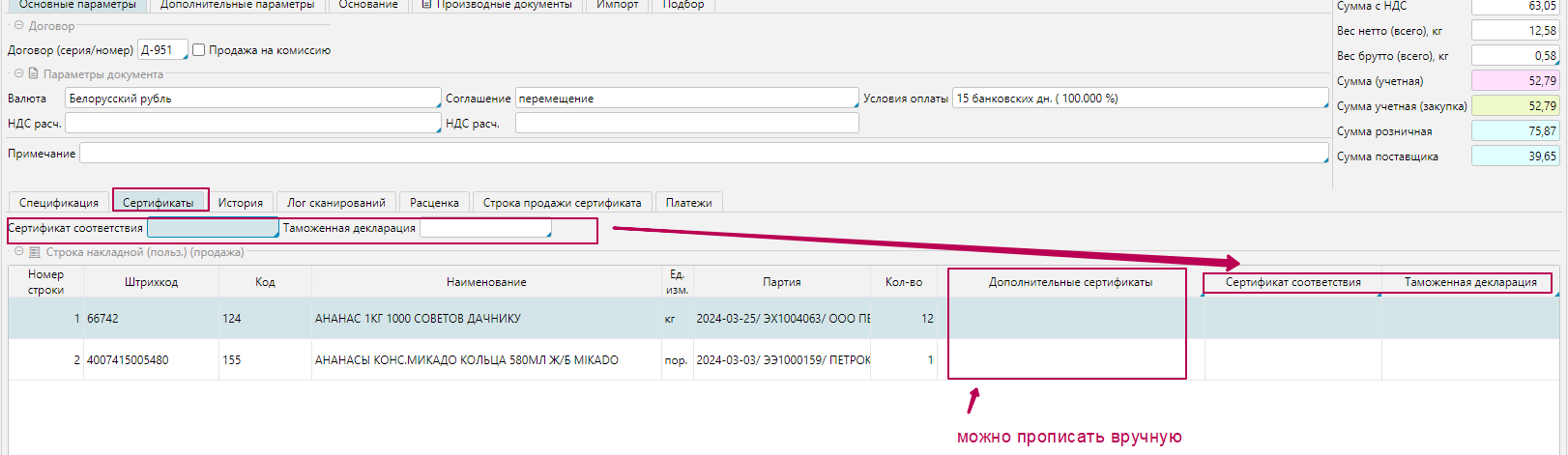Image resolution: width=1568 pixels, height=455 pixels.
Task: Enable Продажа на комиссию checkbox
Action: click(x=199, y=50)
